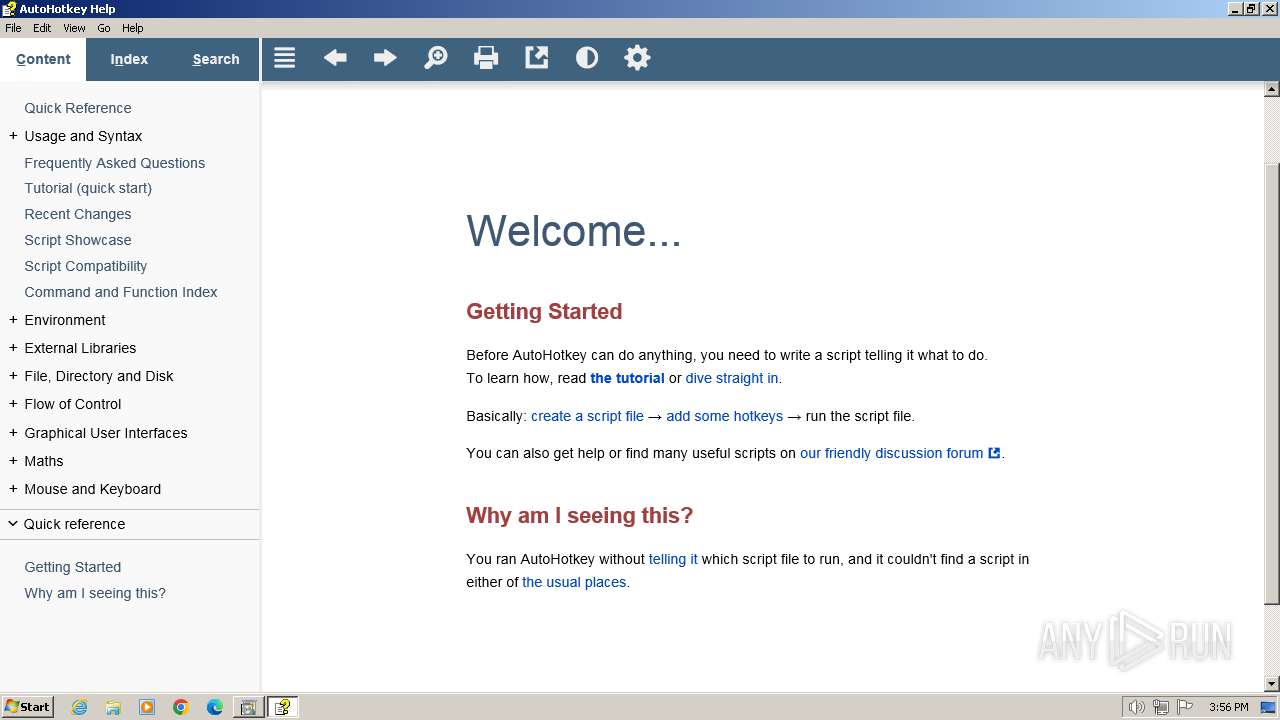The image size is (1280, 720).
Task: Expand File, Directory and Disk node
Action: [x=13, y=376]
